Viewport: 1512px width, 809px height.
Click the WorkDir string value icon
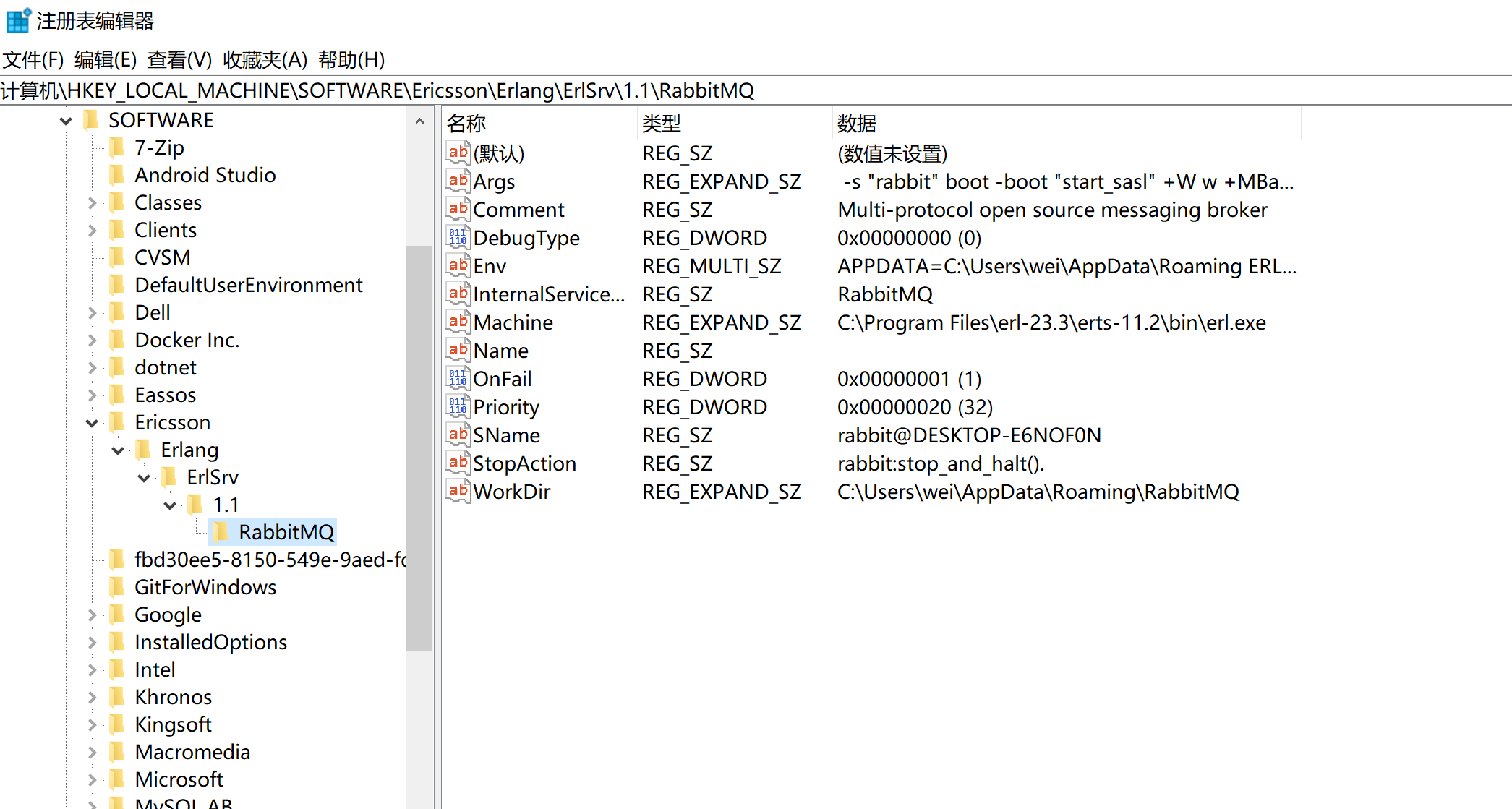(458, 491)
